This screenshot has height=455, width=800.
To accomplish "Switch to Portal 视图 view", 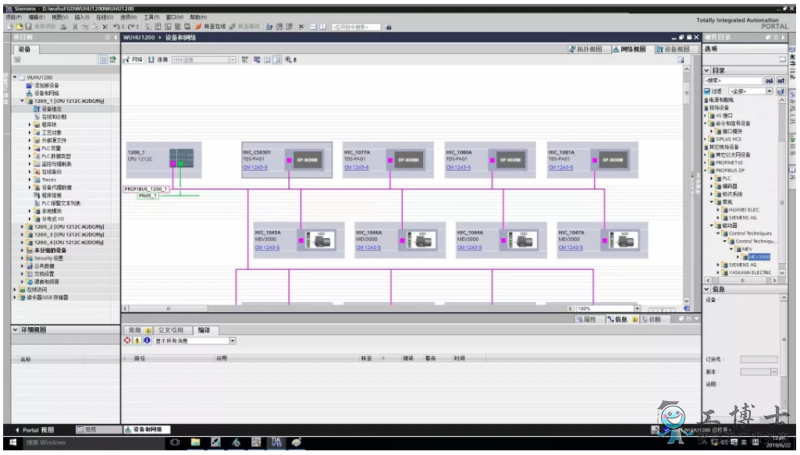I will click(x=35, y=430).
